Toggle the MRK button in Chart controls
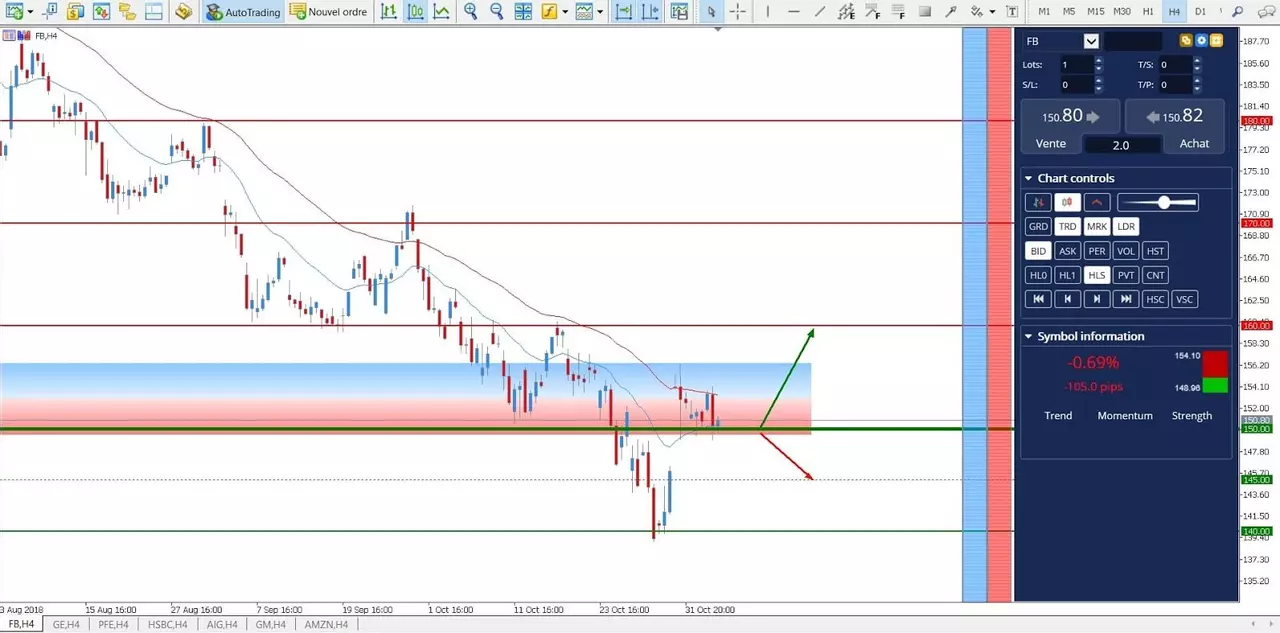The width and height of the screenshot is (1280, 633). click(x=1097, y=227)
